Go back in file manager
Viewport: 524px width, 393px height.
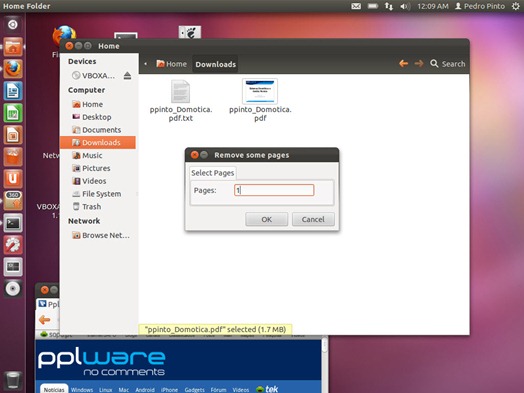(x=403, y=63)
